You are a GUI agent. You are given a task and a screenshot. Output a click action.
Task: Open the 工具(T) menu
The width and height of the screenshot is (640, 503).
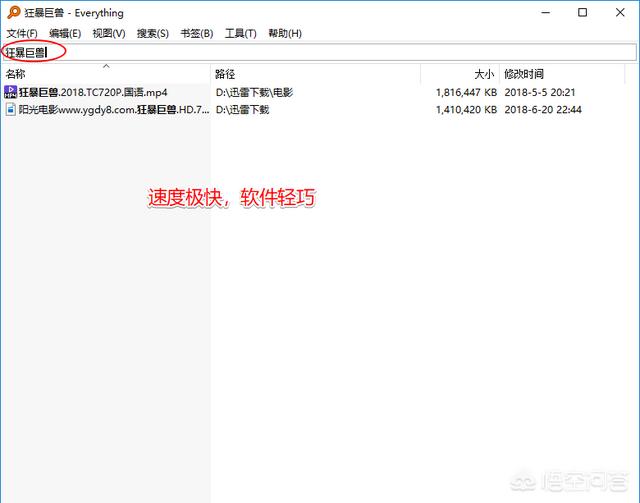(240, 33)
